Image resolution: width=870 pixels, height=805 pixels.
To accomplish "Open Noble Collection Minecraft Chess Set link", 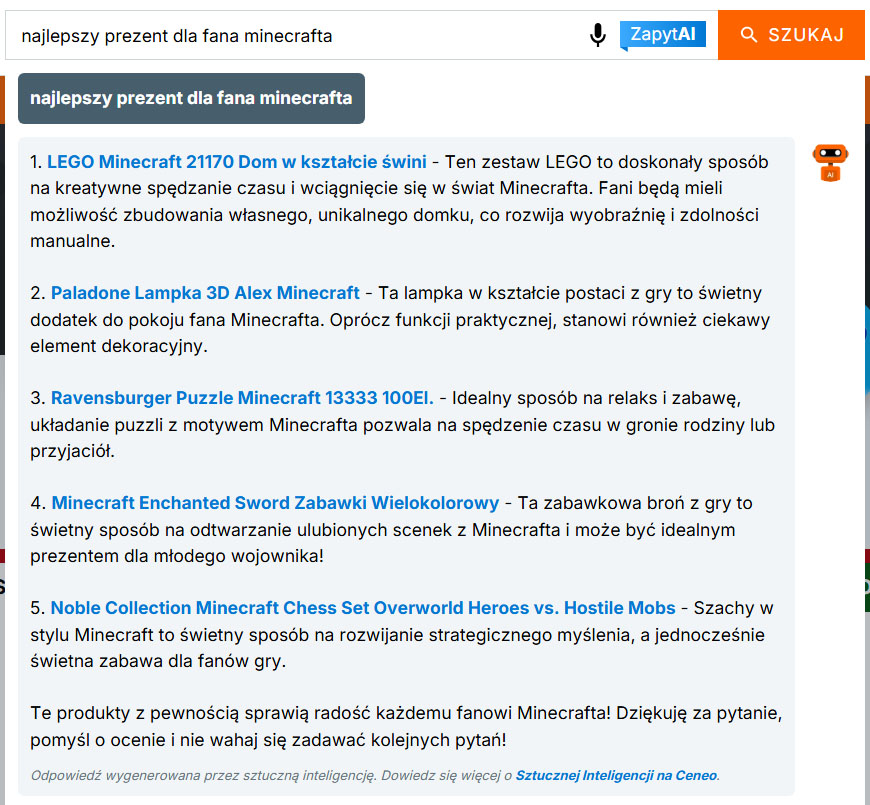I will [363, 608].
